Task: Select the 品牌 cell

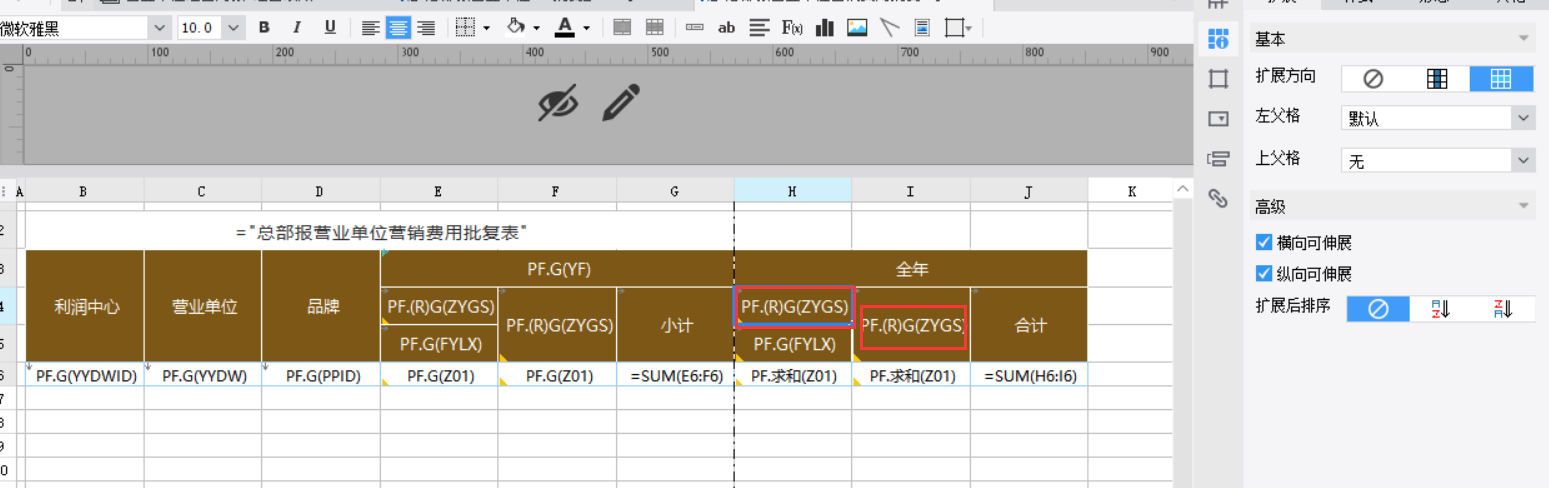Action: [321, 306]
